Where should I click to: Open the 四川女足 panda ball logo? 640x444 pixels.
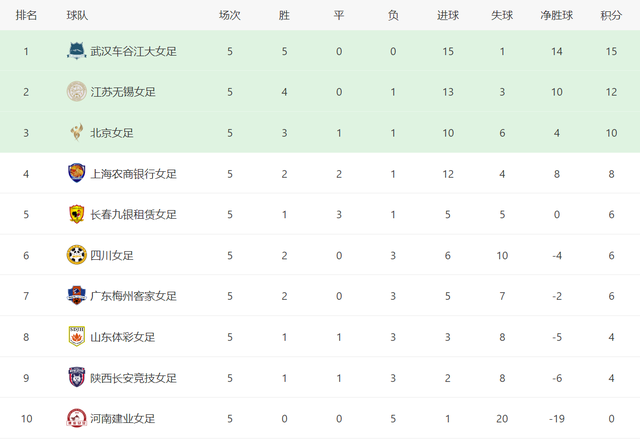coord(76,255)
